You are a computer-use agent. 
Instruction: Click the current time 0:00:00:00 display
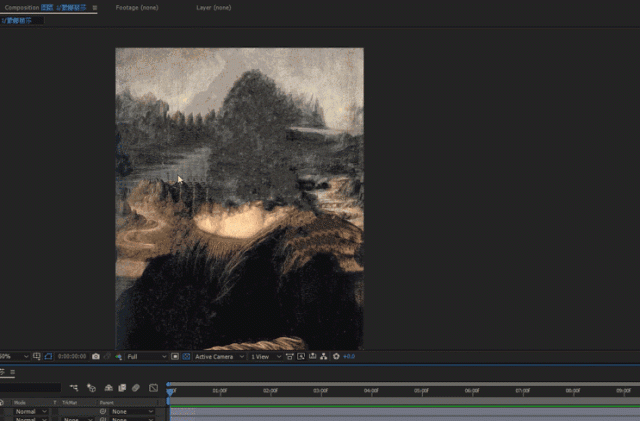click(x=72, y=356)
